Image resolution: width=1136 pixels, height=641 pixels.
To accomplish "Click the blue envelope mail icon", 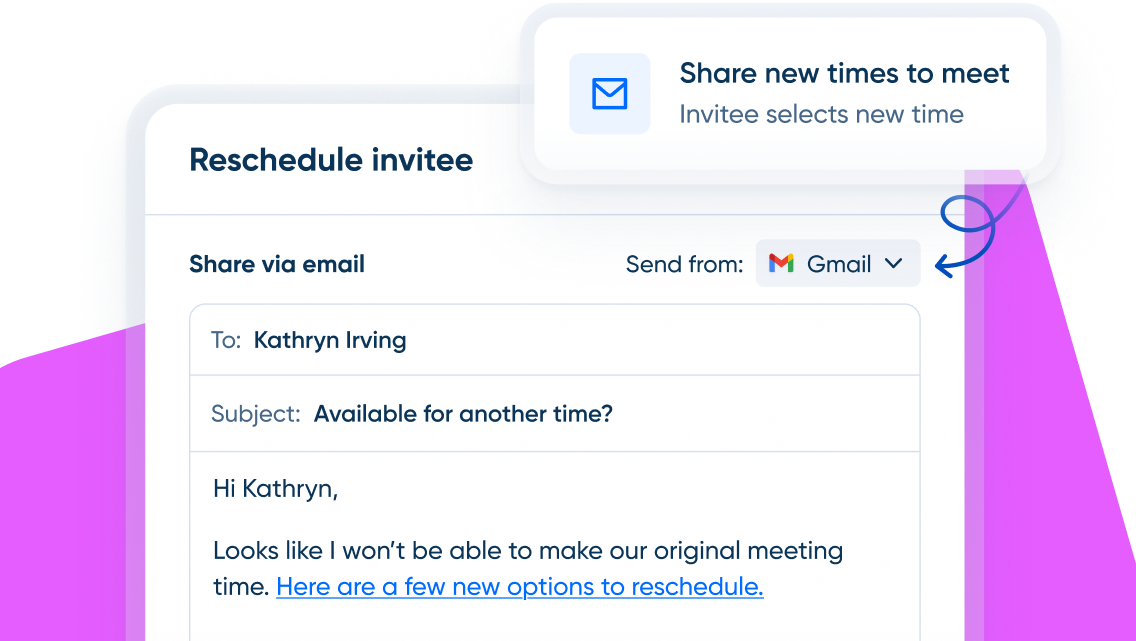I will 609,93.
